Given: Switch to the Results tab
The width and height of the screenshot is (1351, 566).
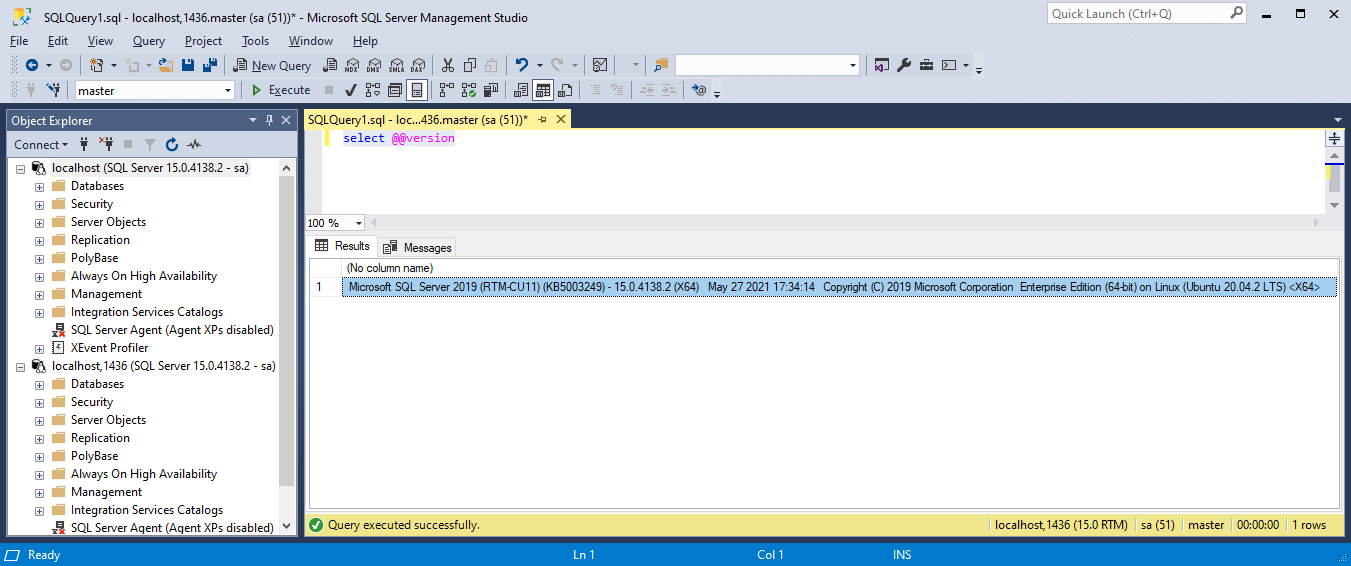Looking at the screenshot, I should [x=342, y=246].
